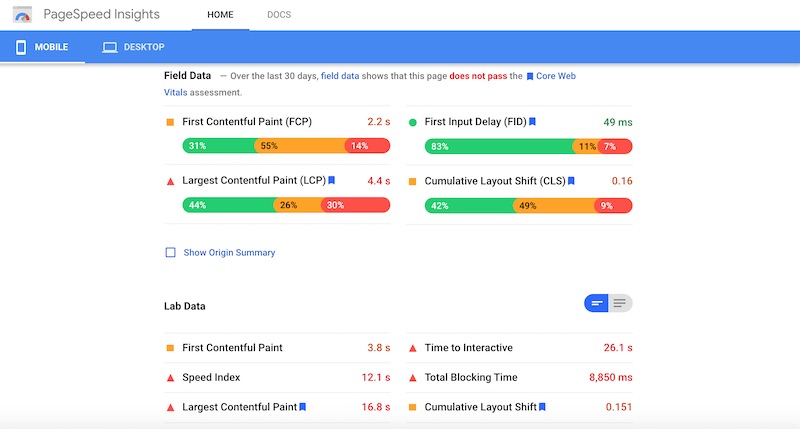Open the DOCS tab
Image resolution: width=800 pixels, height=429 pixels.
(x=279, y=15)
